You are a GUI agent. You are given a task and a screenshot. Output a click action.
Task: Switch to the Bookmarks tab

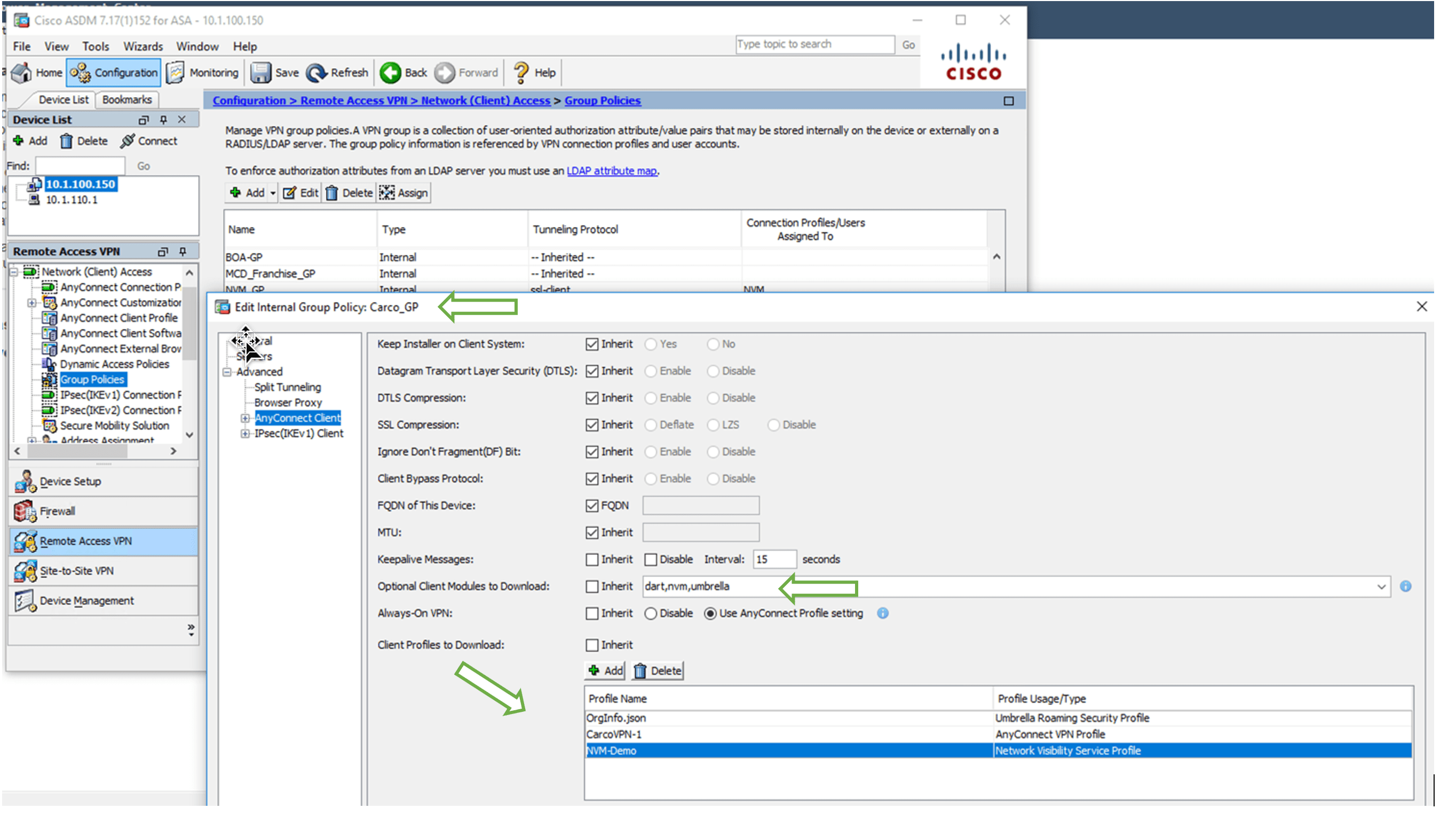click(126, 99)
